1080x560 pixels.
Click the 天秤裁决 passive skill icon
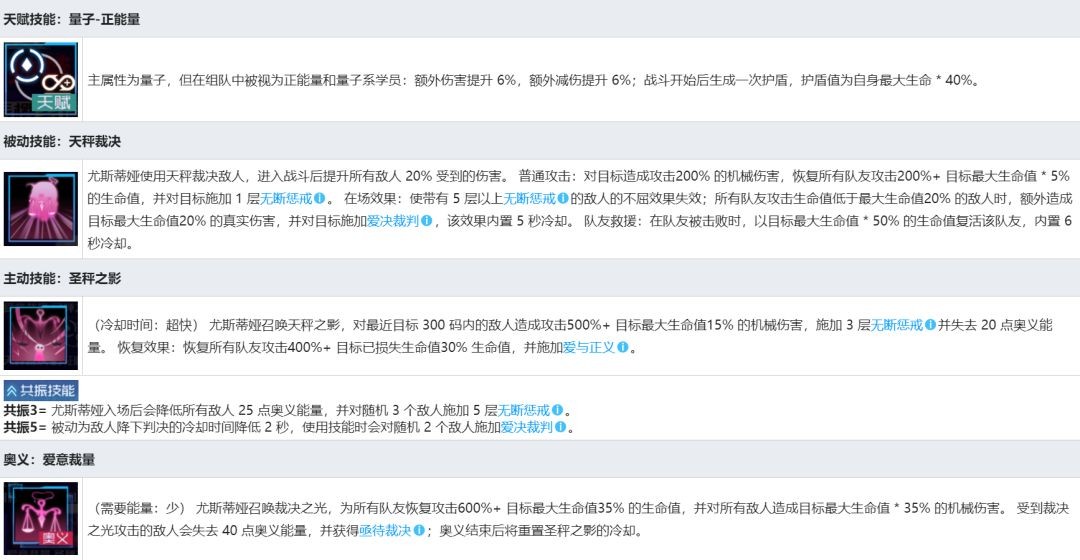(41, 209)
